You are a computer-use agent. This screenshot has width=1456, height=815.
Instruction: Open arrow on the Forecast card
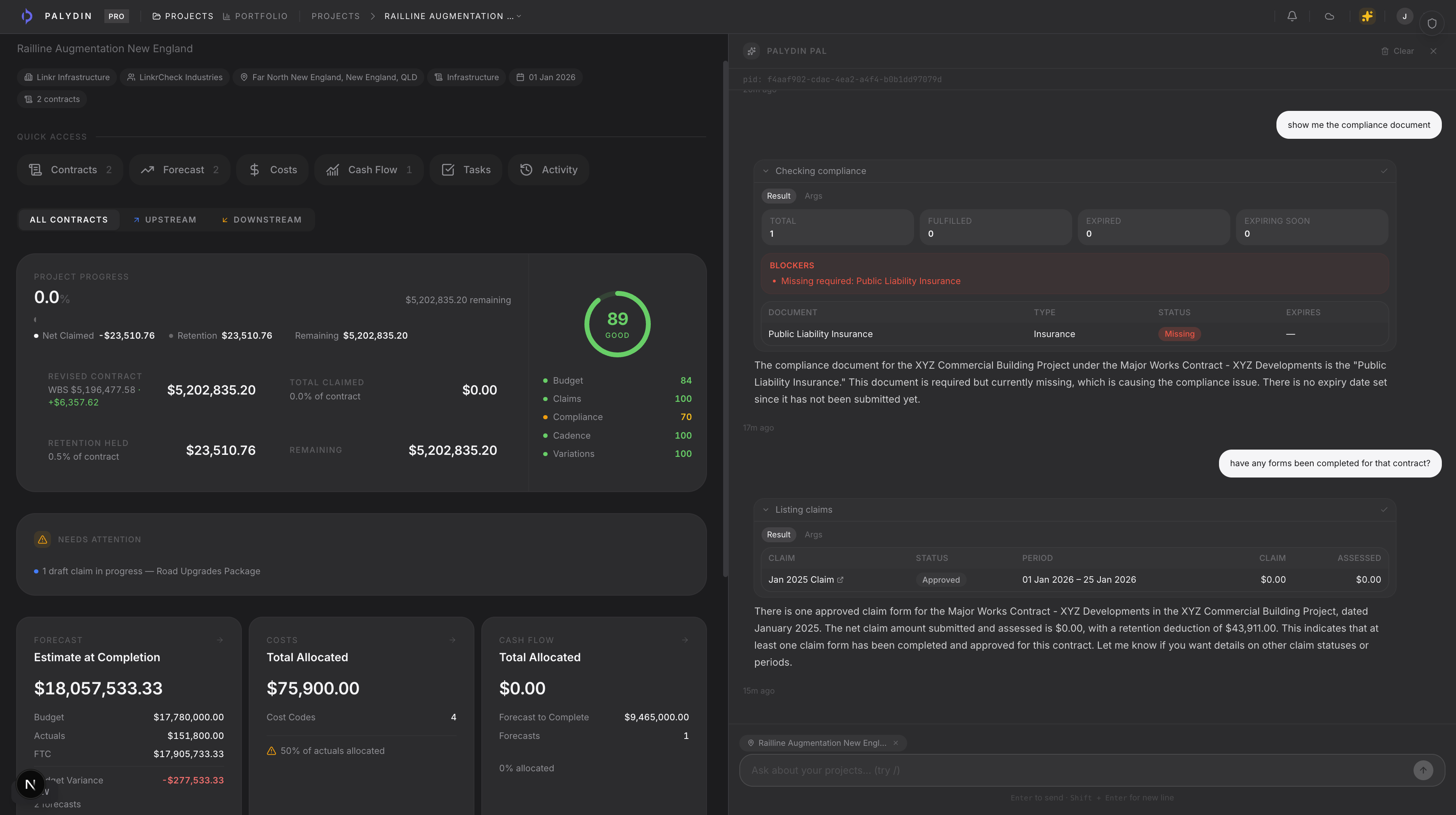pyautogui.click(x=220, y=640)
